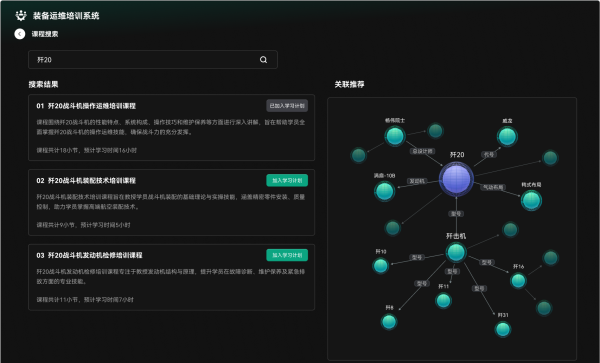The width and height of the screenshot is (600, 363).
Task: Click the 型号 label on the 歼16 link
Action: point(487,262)
